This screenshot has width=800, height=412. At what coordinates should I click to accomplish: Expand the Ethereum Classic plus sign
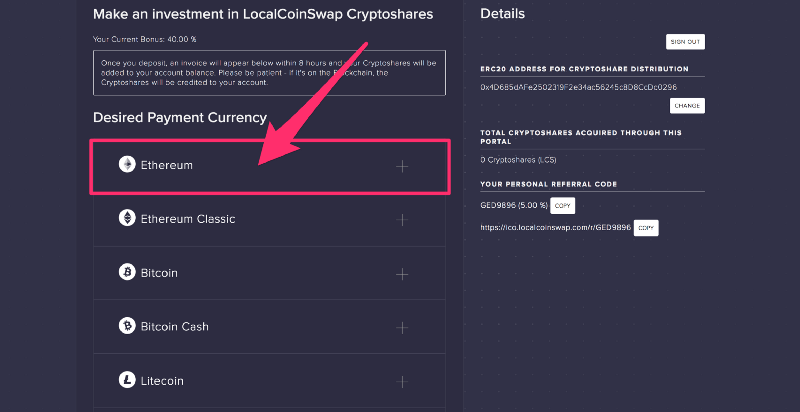(402, 219)
